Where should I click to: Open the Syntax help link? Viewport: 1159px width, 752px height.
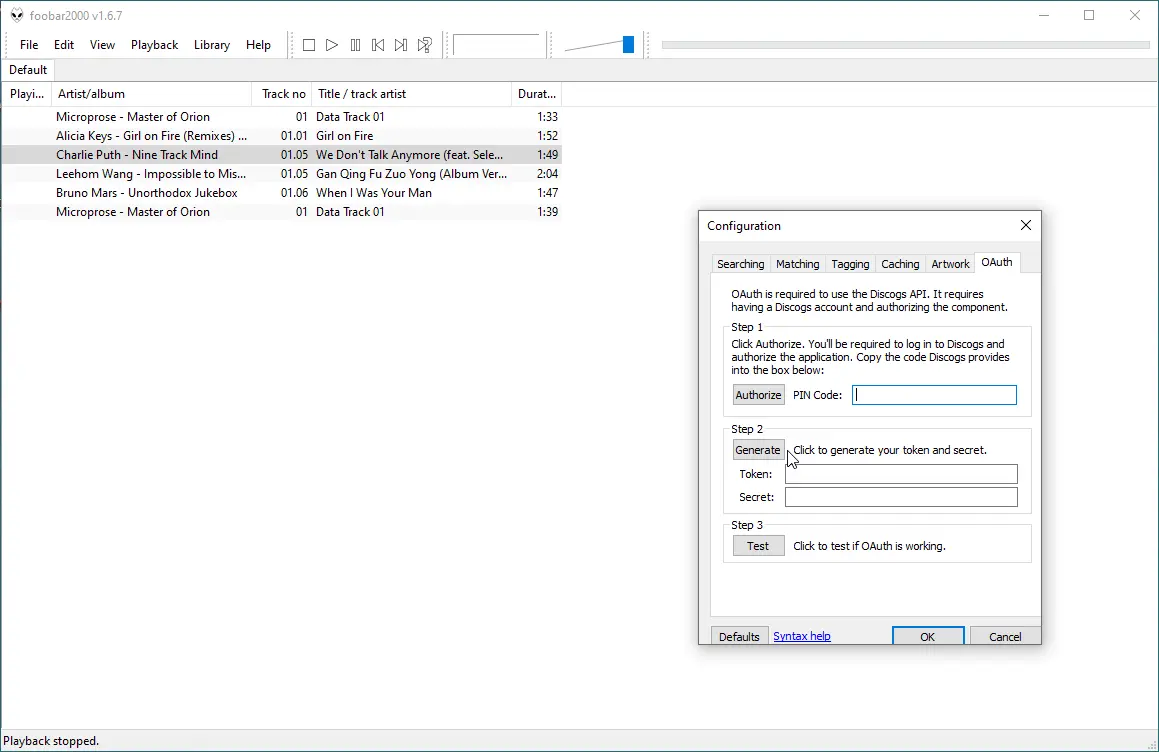click(801, 636)
